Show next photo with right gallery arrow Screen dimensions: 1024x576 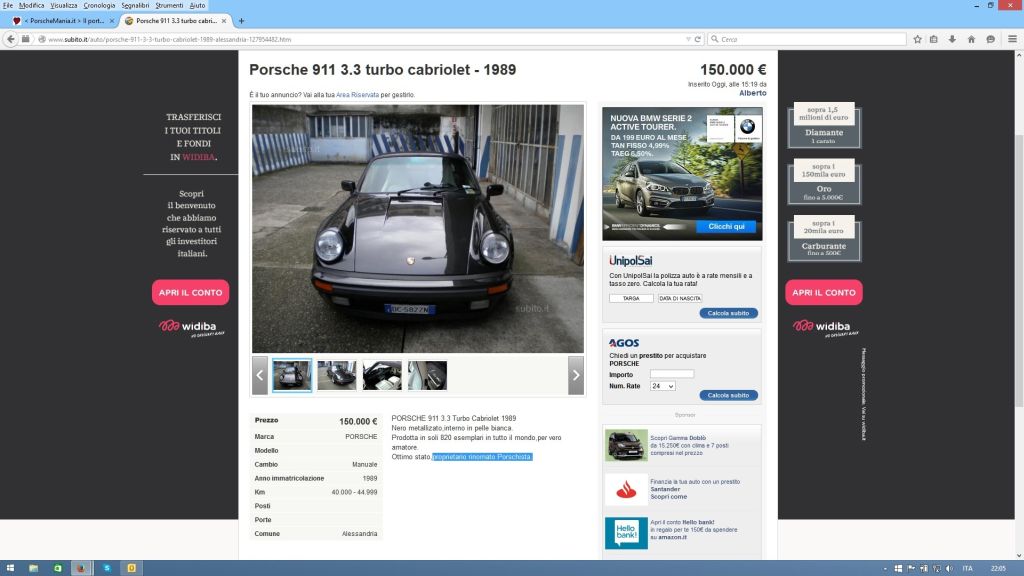(576, 375)
